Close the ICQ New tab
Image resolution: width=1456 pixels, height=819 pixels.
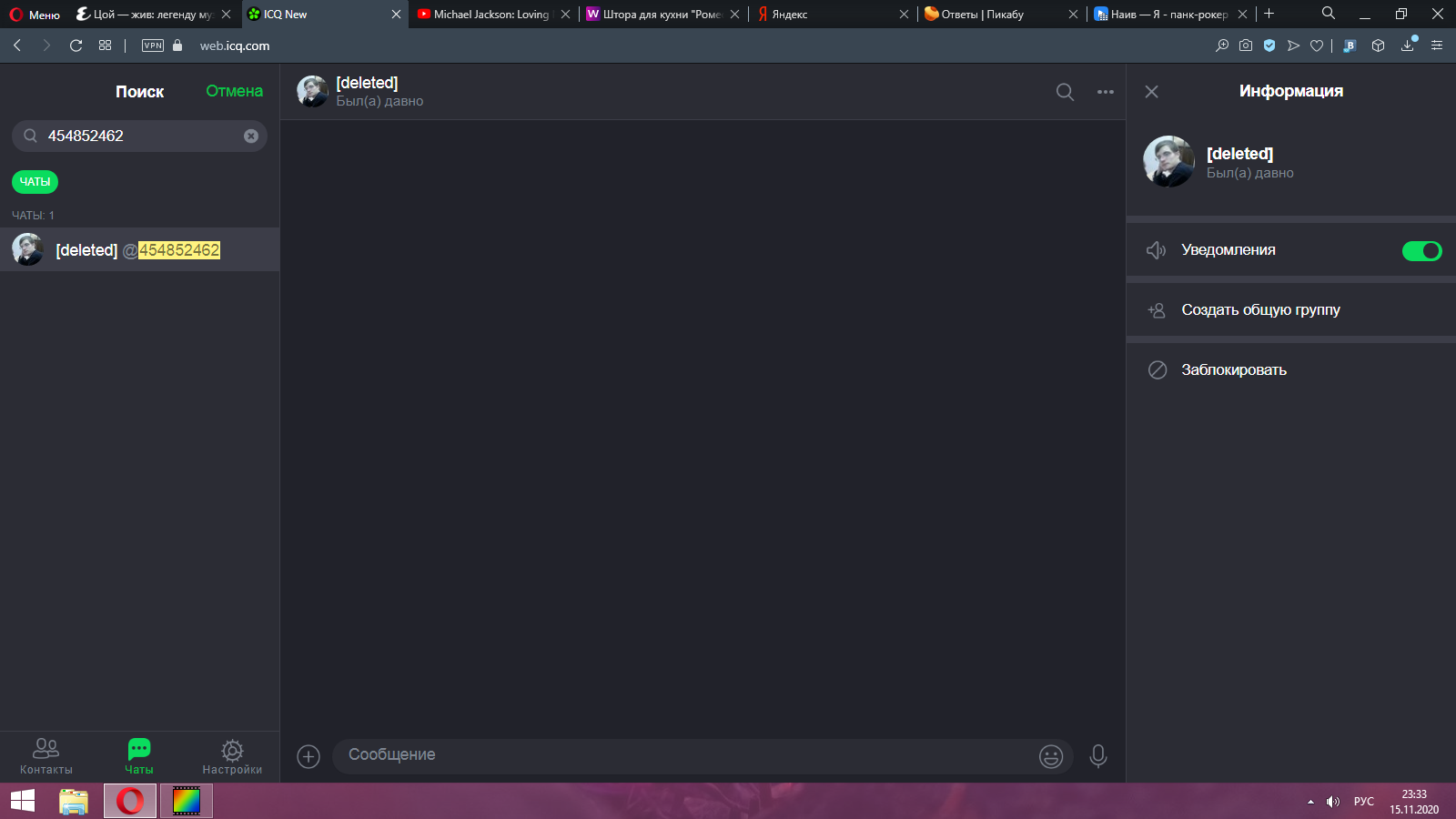(396, 15)
